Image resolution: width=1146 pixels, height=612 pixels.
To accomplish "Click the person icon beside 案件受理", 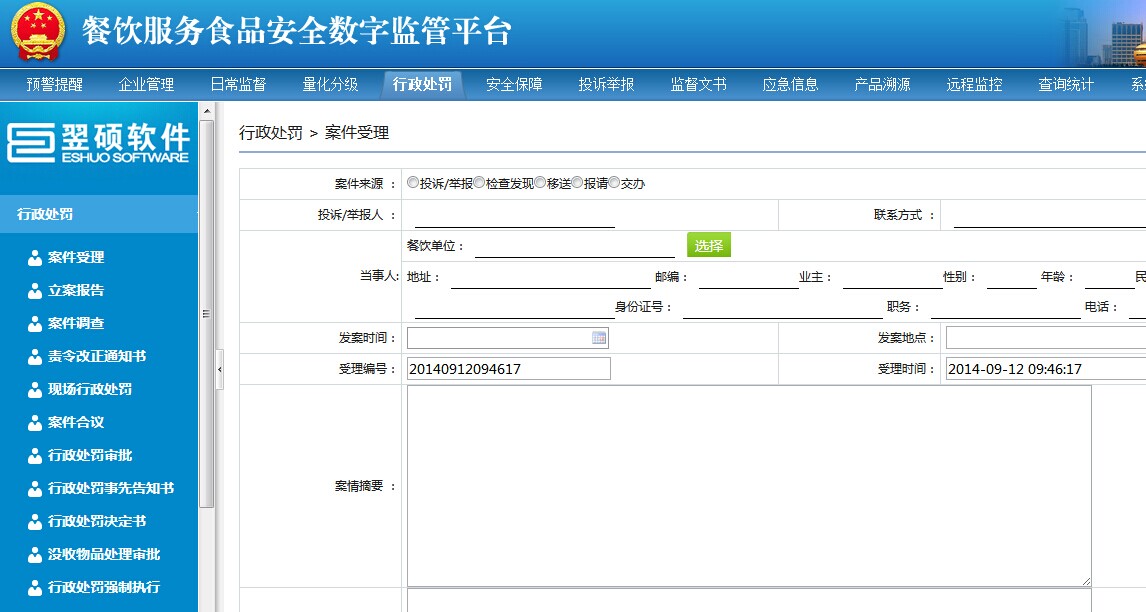I will [x=35, y=258].
